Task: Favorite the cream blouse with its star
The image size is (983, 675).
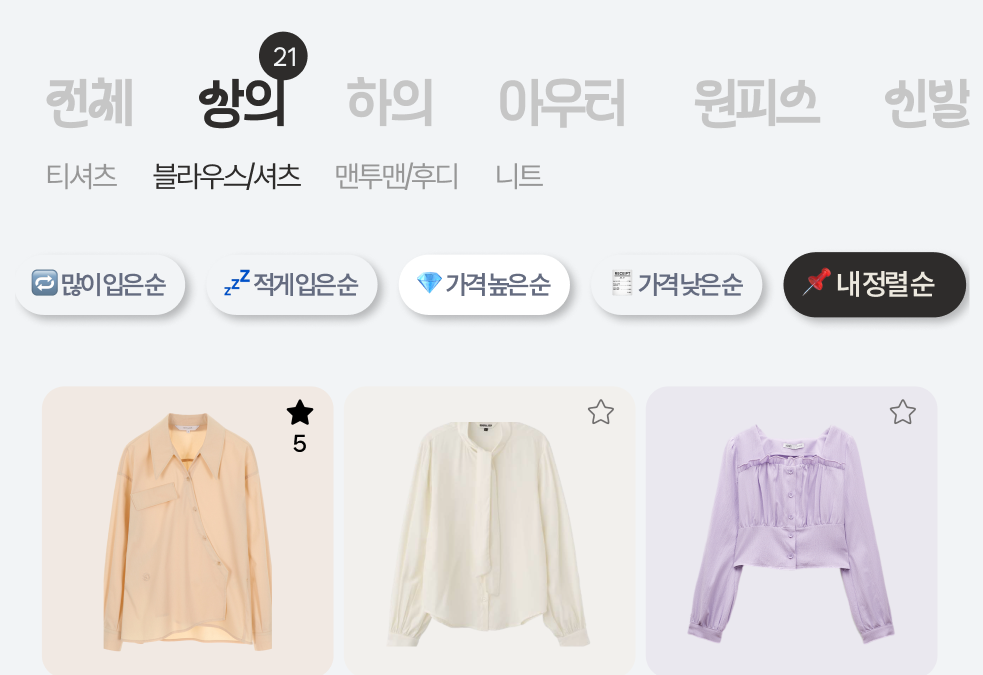Action: 601,412
